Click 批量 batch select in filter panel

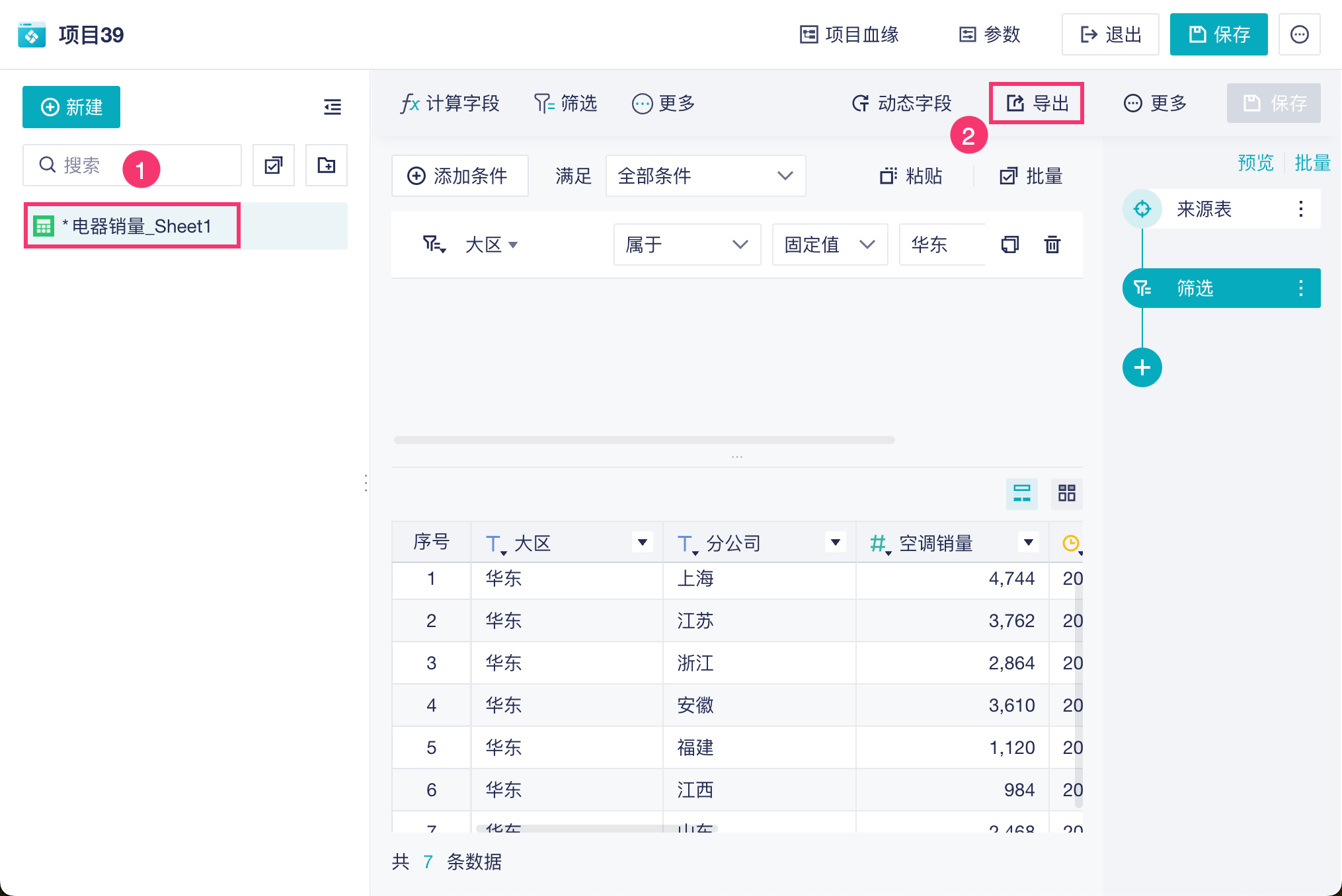[1031, 176]
